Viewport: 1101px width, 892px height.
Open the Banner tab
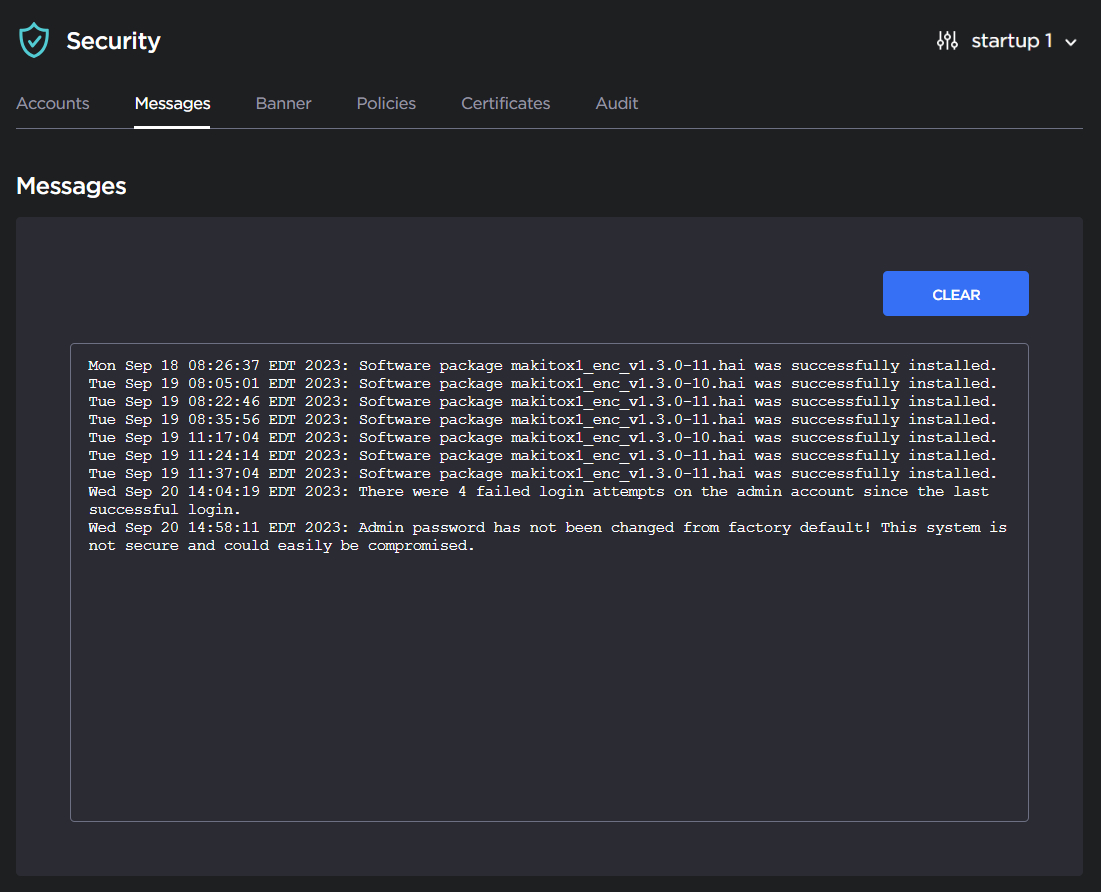(x=283, y=103)
